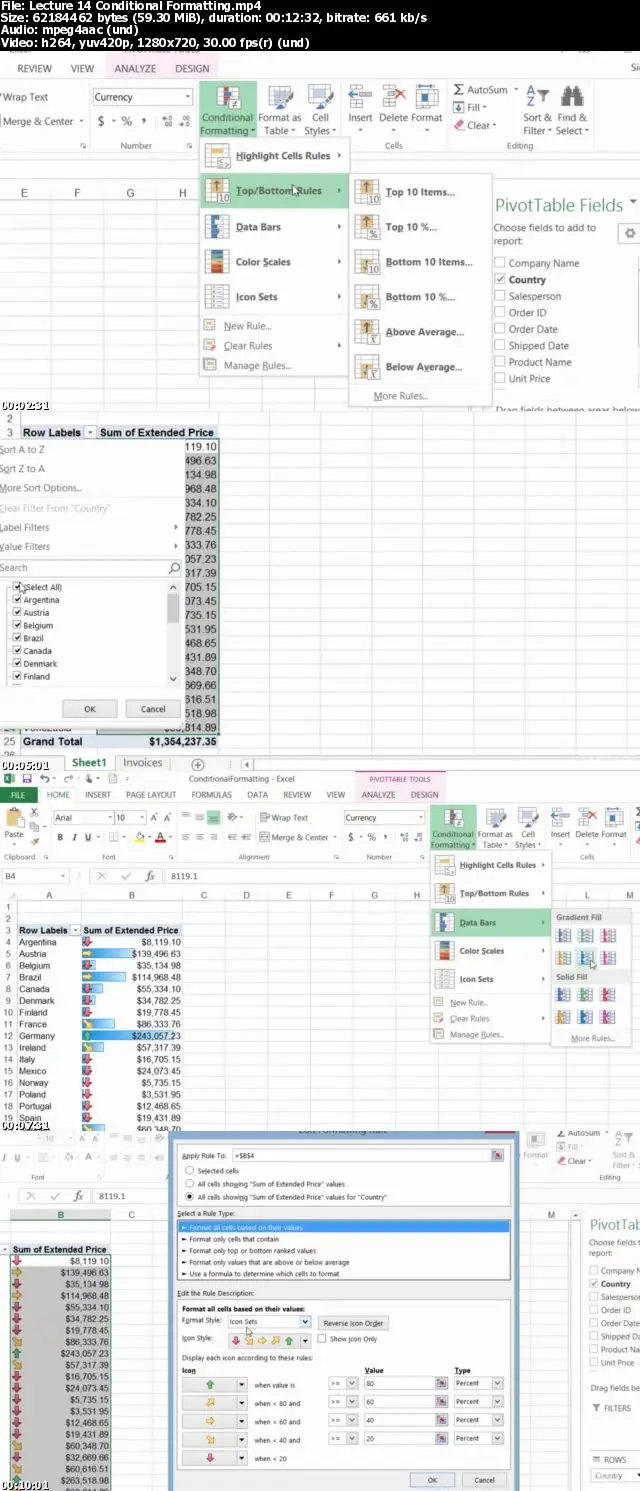Uncheck Canada in the filter list

[x=16, y=651]
